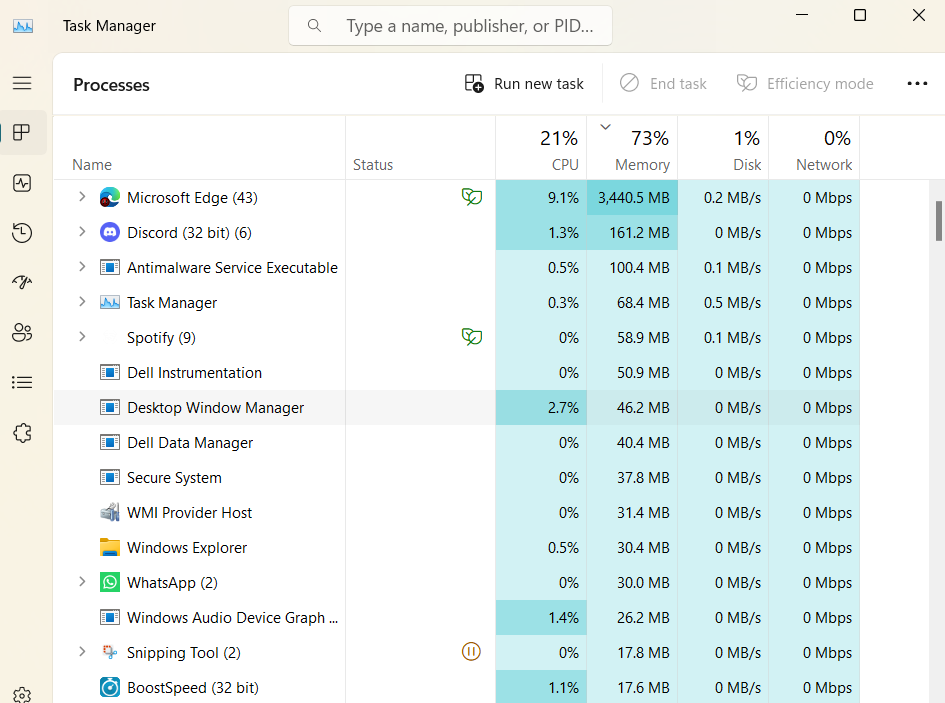Toggle the hamburger navigation menu
Viewport: 945px width, 703px height.
tap(22, 83)
